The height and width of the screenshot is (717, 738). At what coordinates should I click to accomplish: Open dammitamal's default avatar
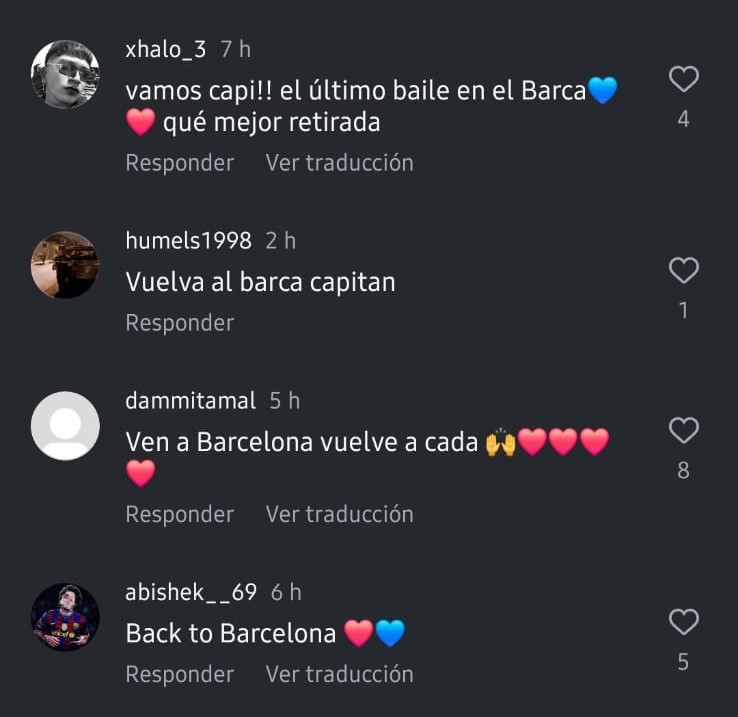click(65, 426)
